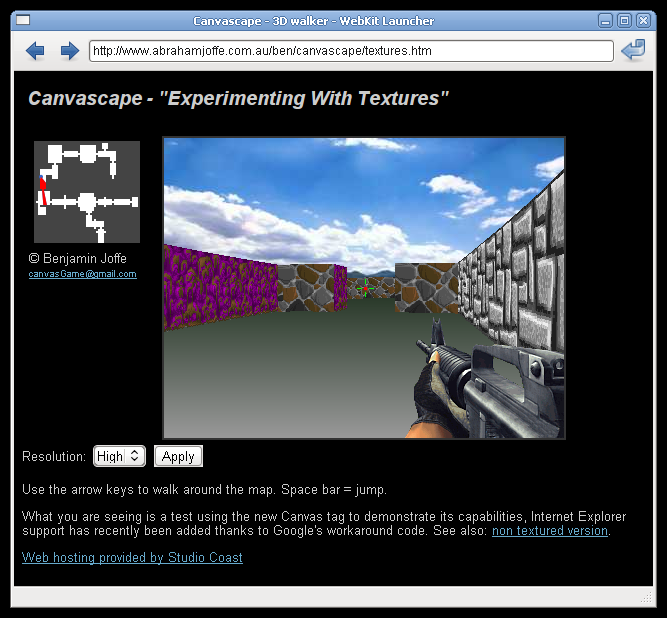Click the go/enter arrow beside the URL bar
667x618 pixels.
(633, 50)
